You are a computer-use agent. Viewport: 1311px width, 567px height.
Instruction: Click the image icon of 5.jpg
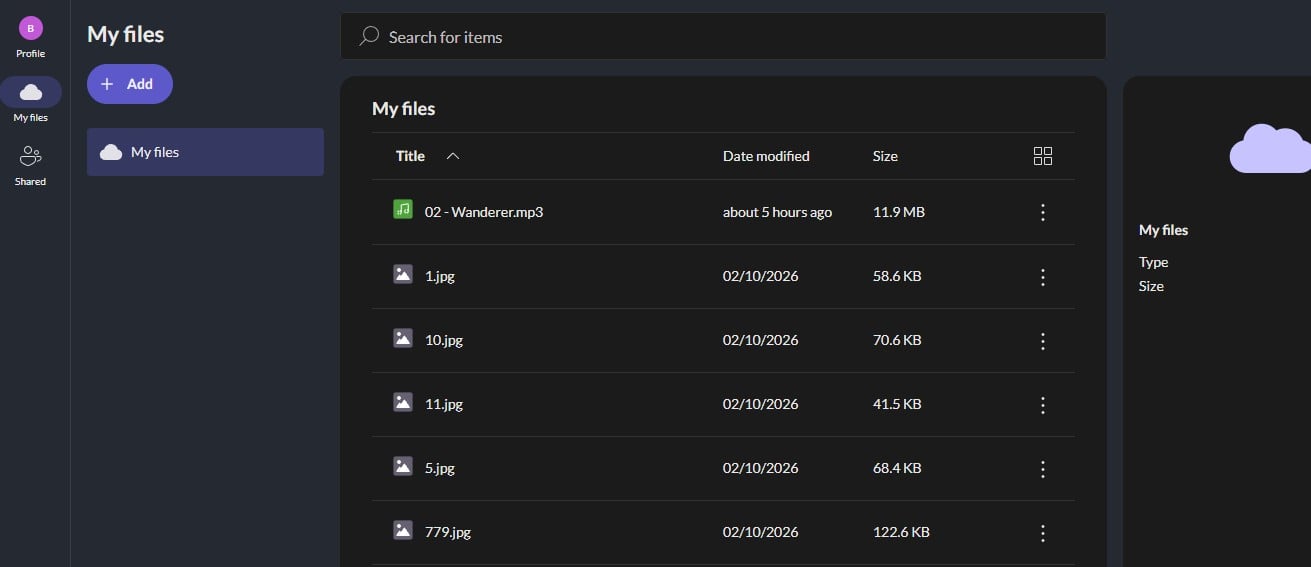tap(403, 466)
